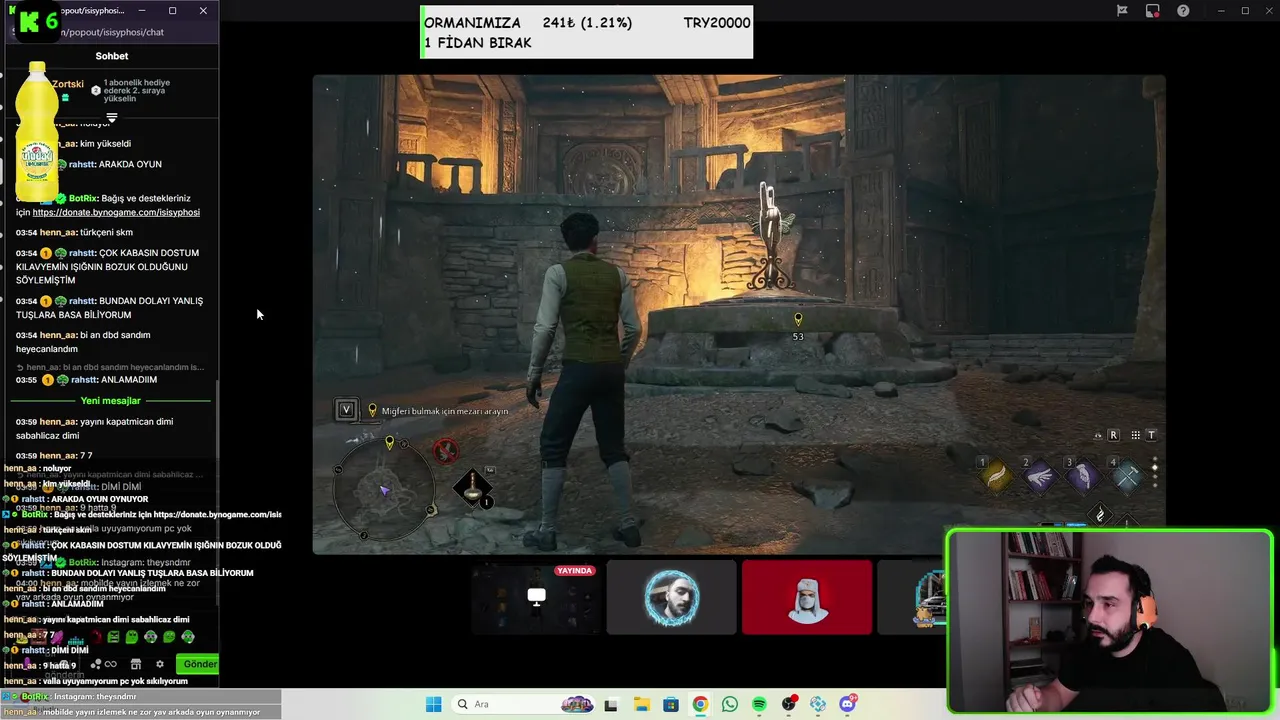Switch to Google Chrome on taskbar
The height and width of the screenshot is (720, 1280).
[x=700, y=704]
